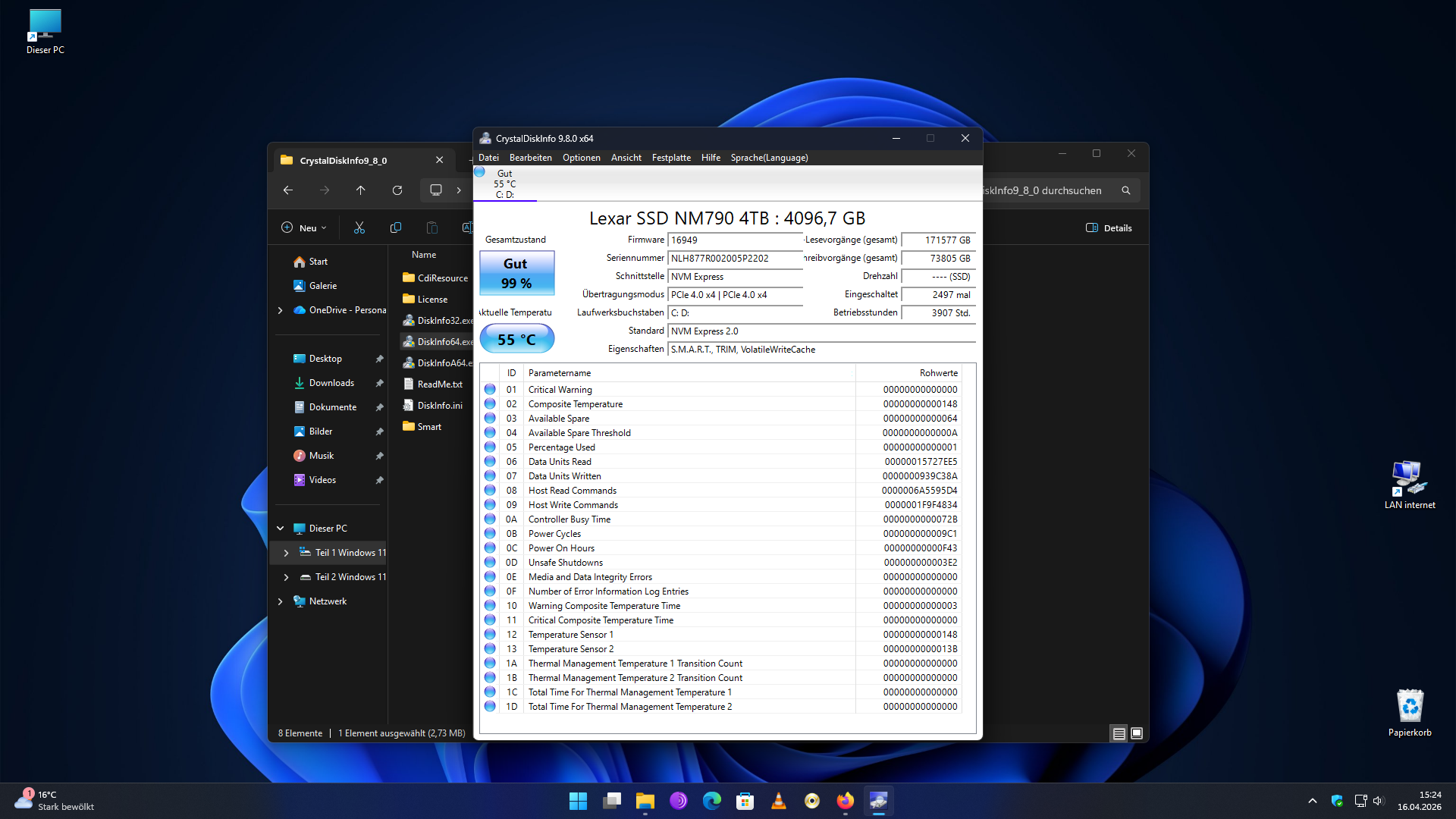The height and width of the screenshot is (819, 1456).
Task: Click the blue status orb for Critical Warning
Action: (x=490, y=389)
